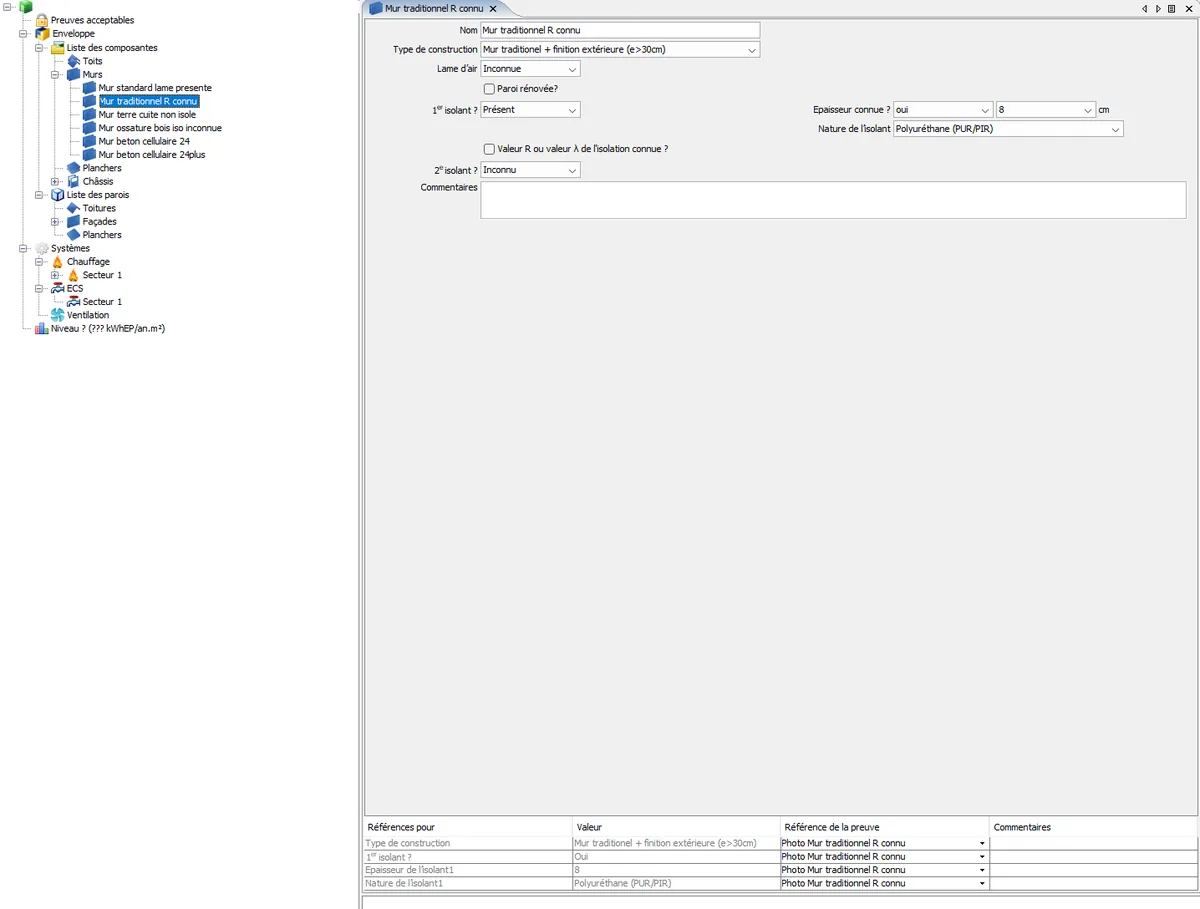Enable the Paroi rénovée checkbox
Viewport: 1200px width, 909px height.
coord(489,89)
